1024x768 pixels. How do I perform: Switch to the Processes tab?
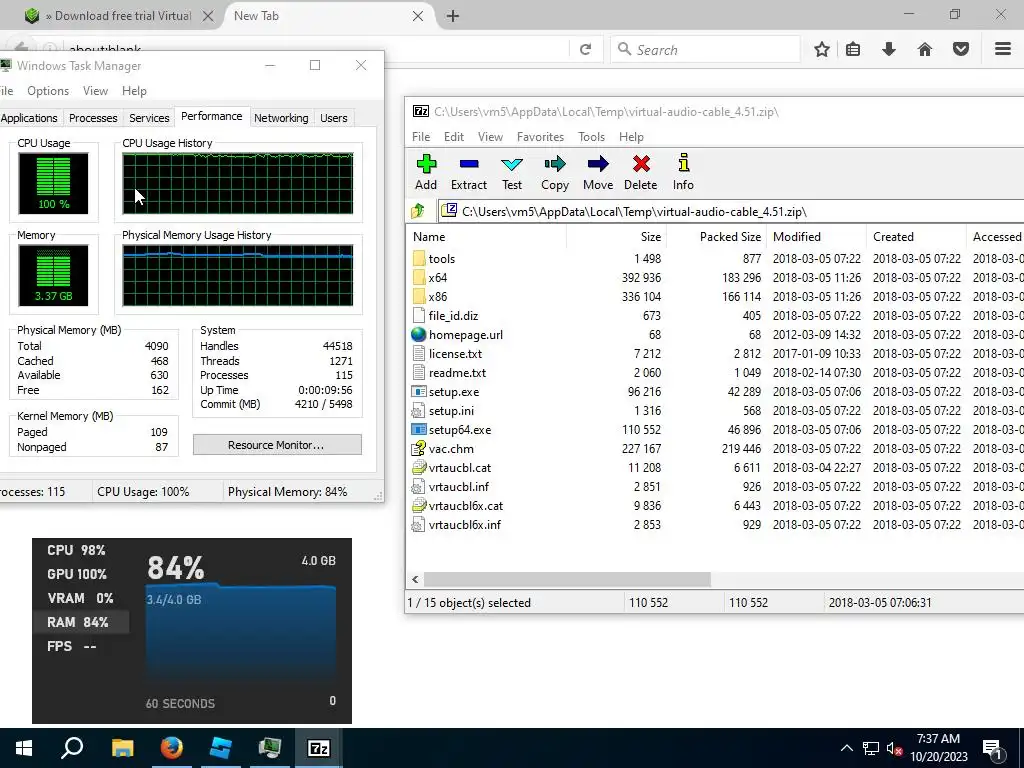(93, 118)
